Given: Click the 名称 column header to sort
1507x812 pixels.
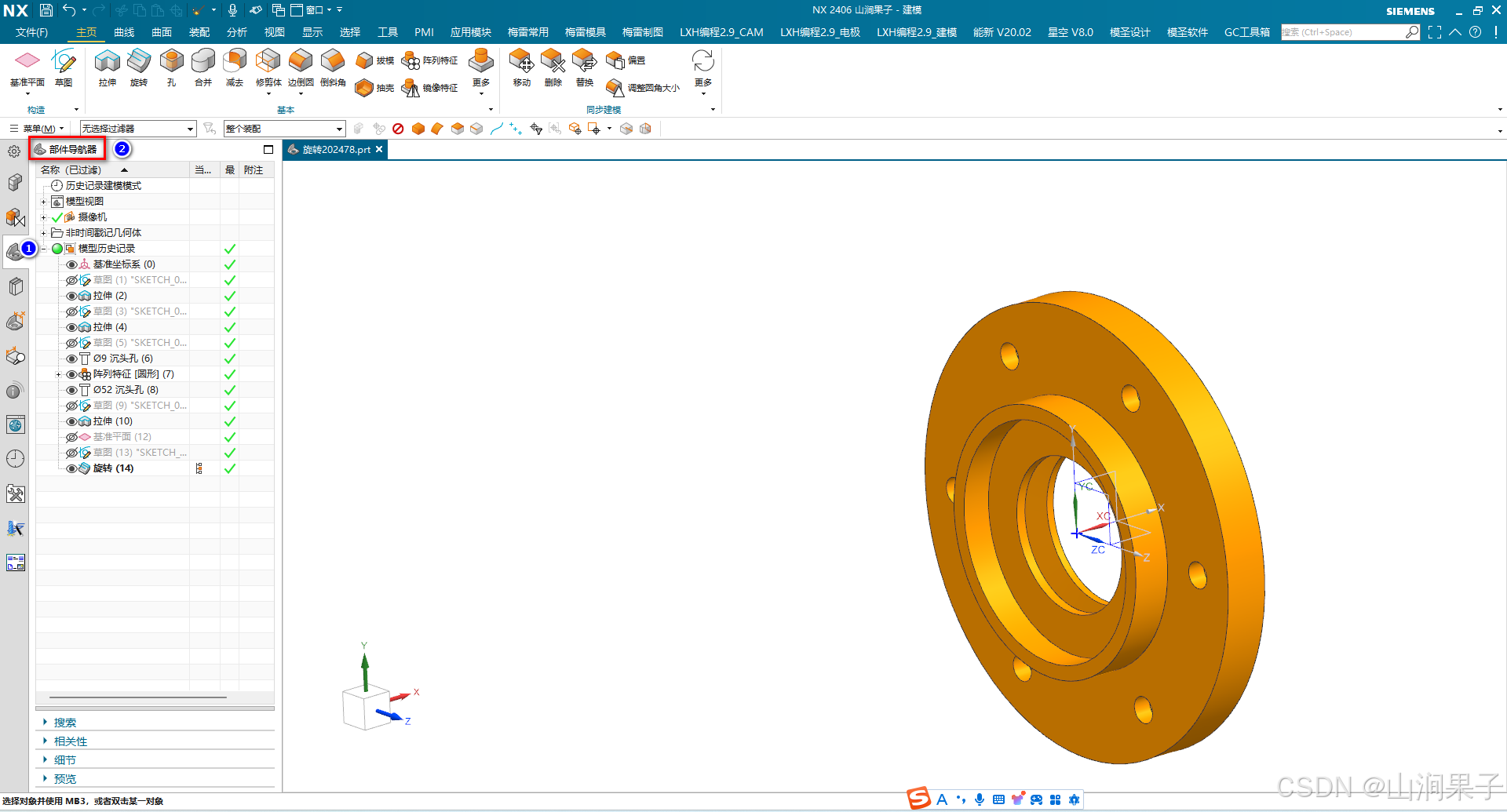Looking at the screenshot, I should coord(113,170).
